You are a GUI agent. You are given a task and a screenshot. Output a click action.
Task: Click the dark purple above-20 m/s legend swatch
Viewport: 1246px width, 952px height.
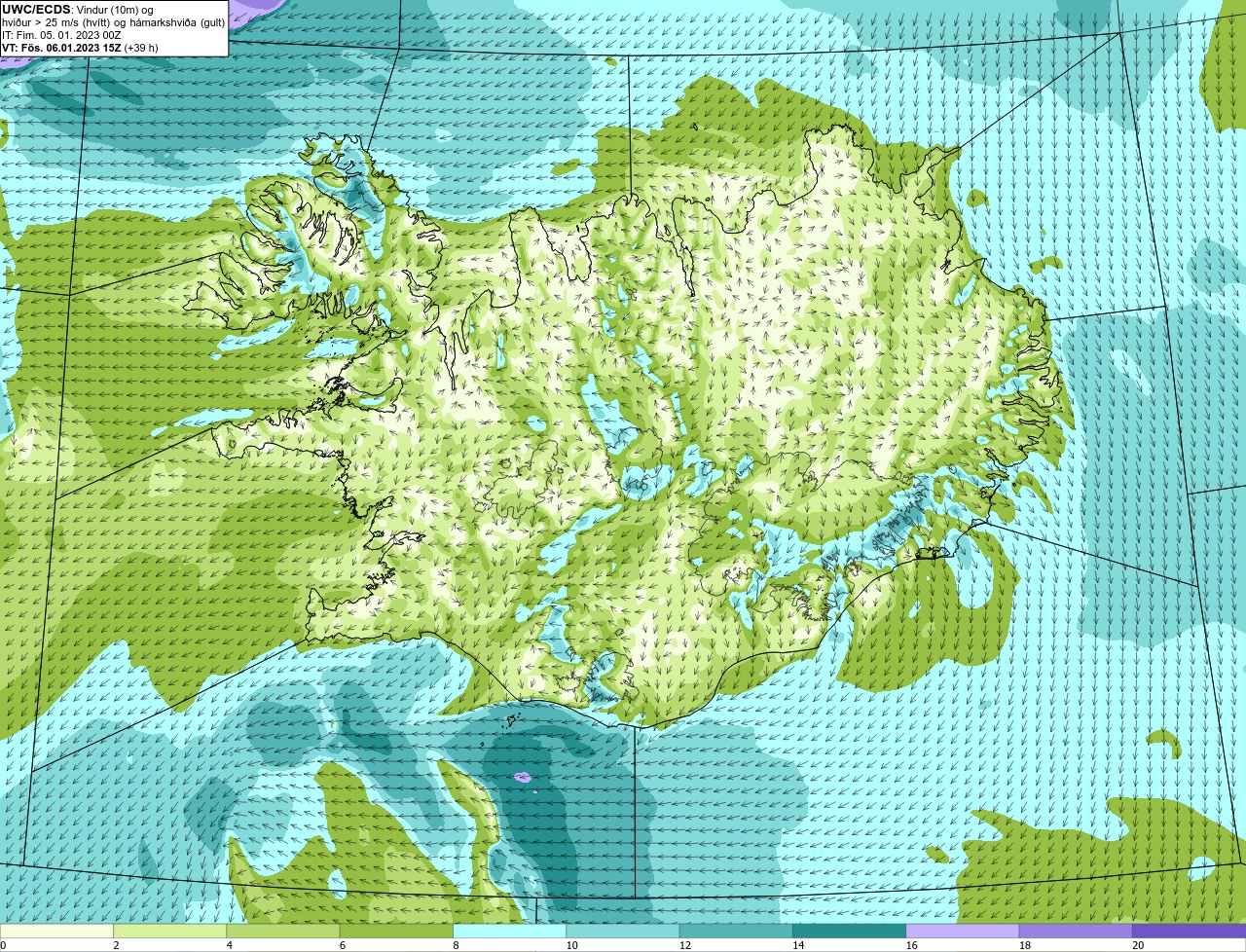1190,932
